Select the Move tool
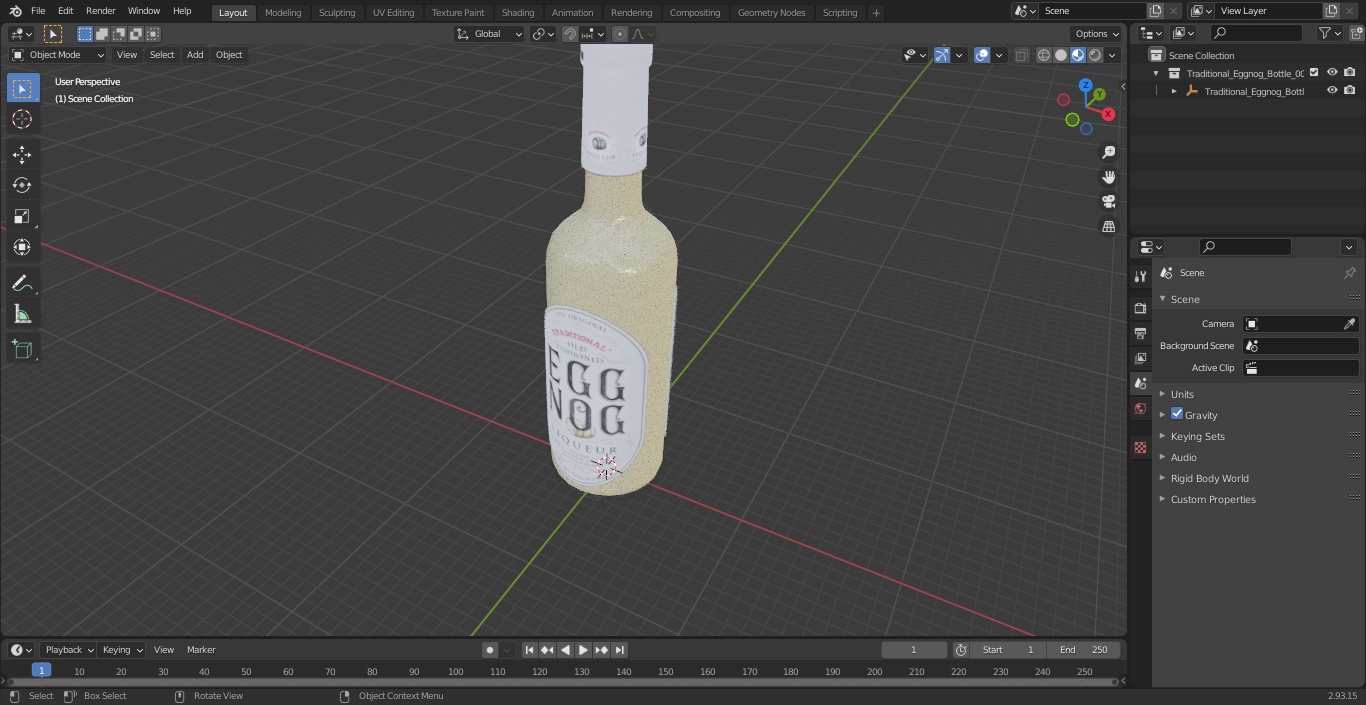Image resolution: width=1366 pixels, height=705 pixels. (x=22, y=154)
